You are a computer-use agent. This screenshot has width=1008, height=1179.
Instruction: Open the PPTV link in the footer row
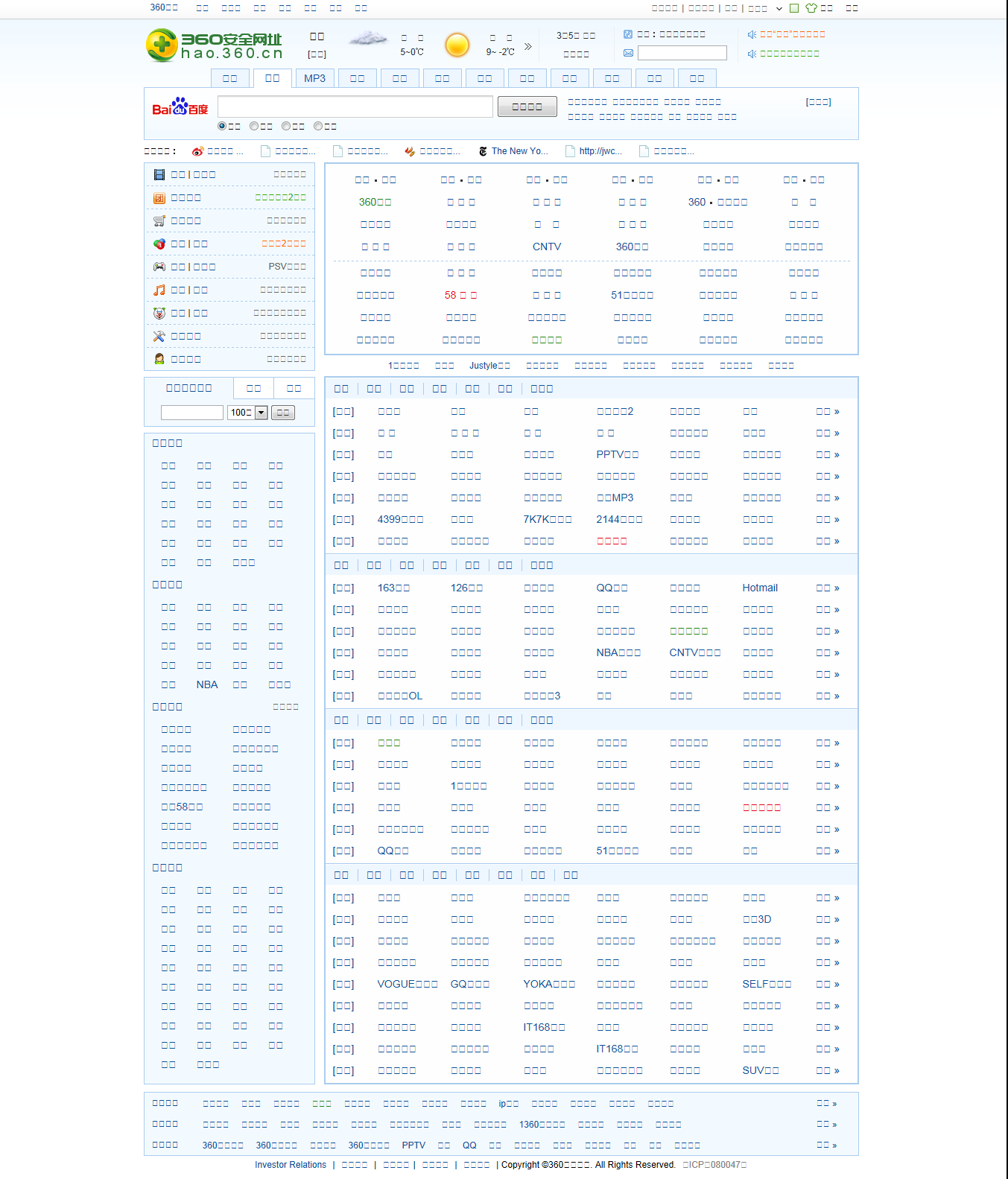413,1145
